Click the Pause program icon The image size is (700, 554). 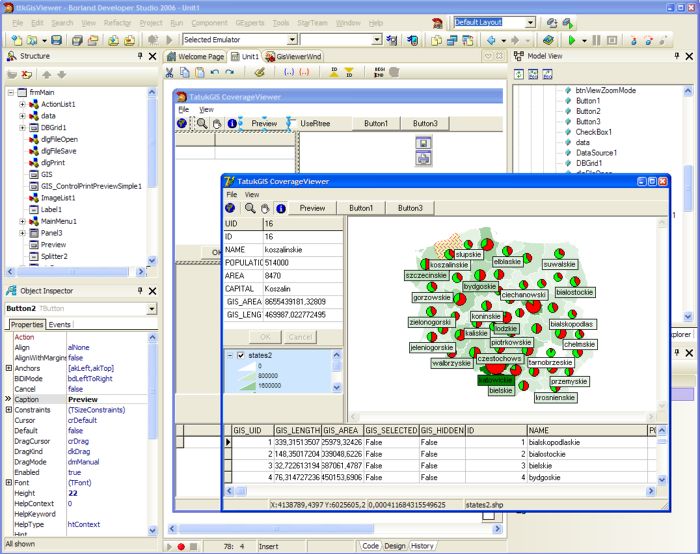pyautogui.click(x=596, y=40)
